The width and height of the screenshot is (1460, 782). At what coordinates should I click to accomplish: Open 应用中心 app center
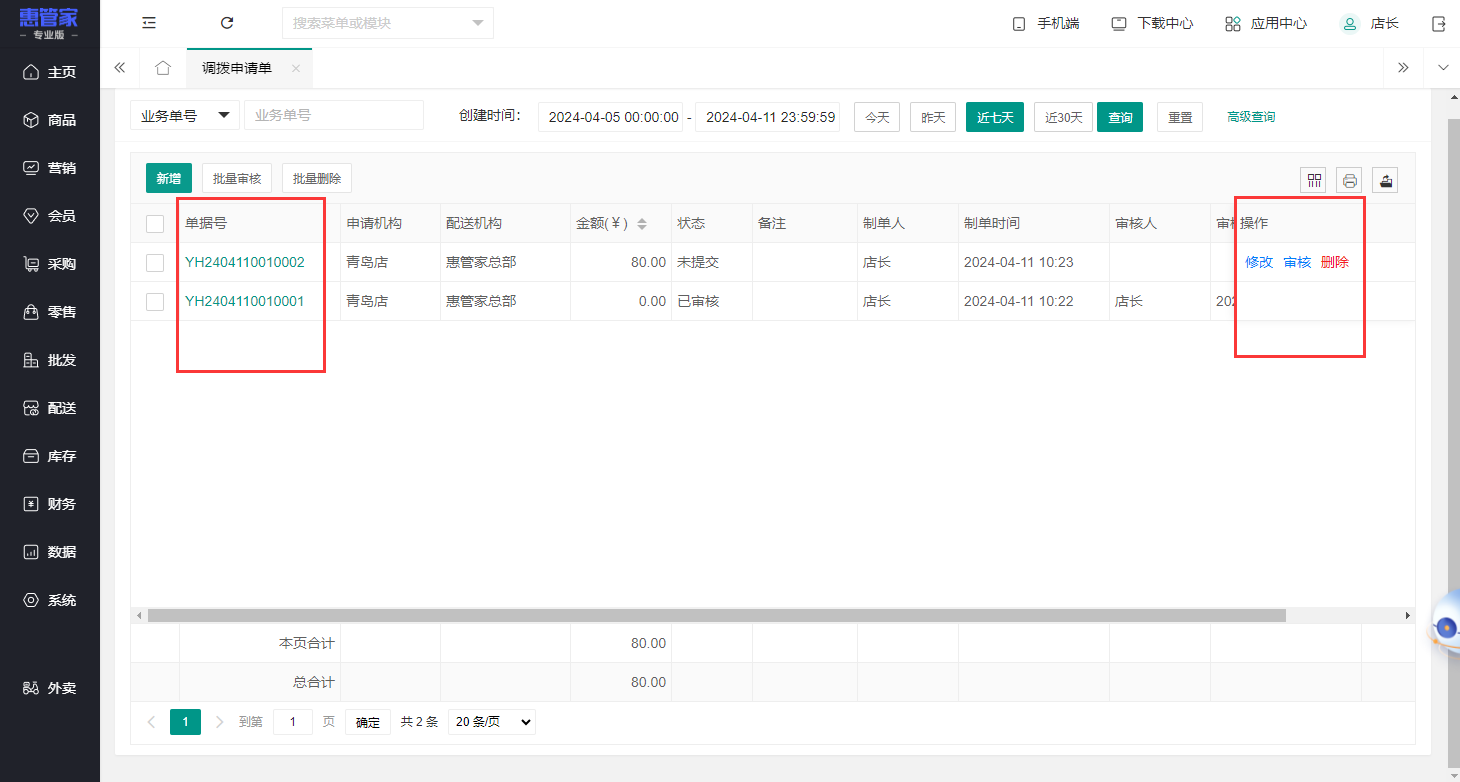click(x=1266, y=23)
